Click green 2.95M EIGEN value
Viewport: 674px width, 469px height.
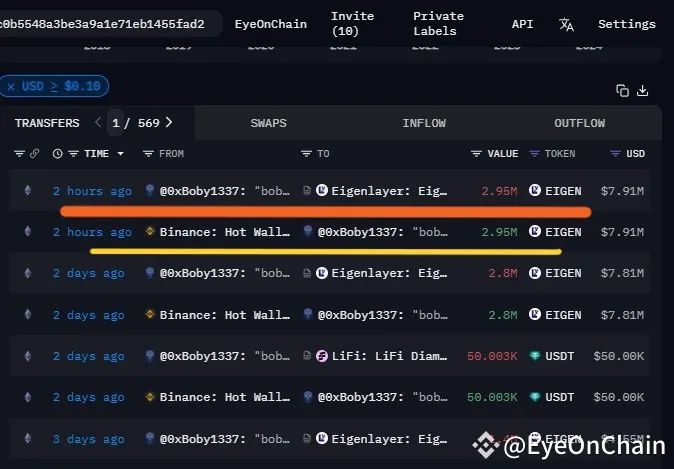click(499, 232)
